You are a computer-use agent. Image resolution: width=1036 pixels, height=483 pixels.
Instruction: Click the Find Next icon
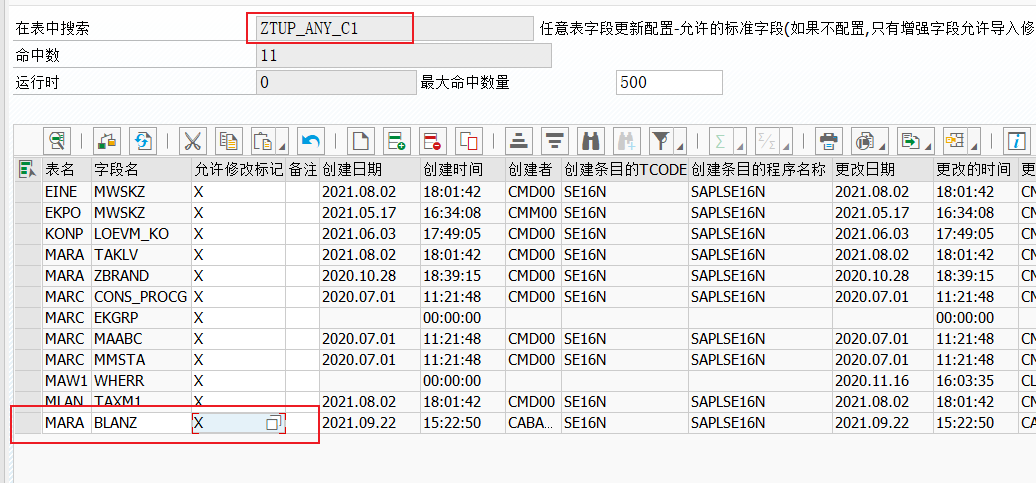pos(626,140)
